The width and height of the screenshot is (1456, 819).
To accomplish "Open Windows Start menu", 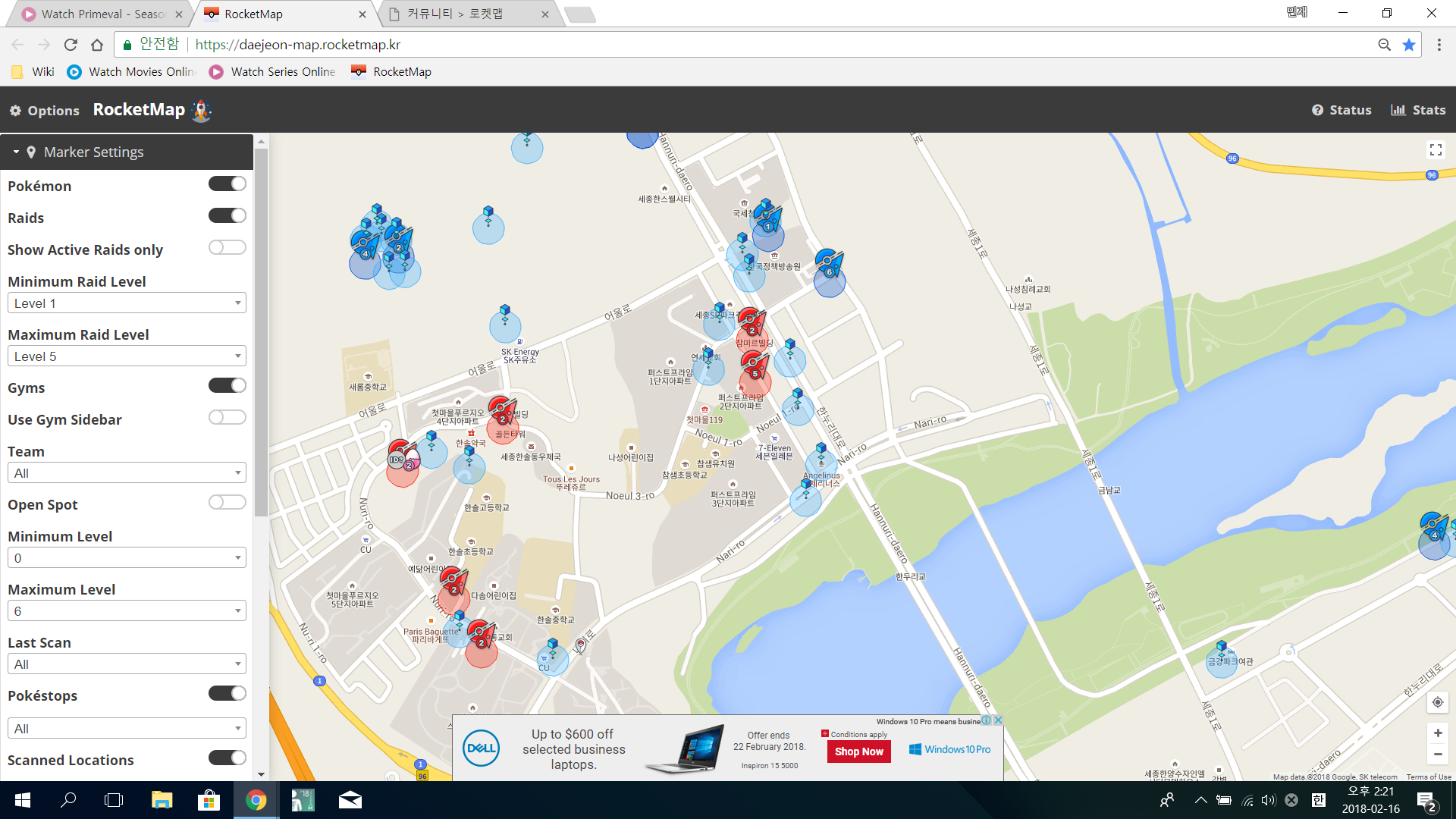I will coord(23,800).
